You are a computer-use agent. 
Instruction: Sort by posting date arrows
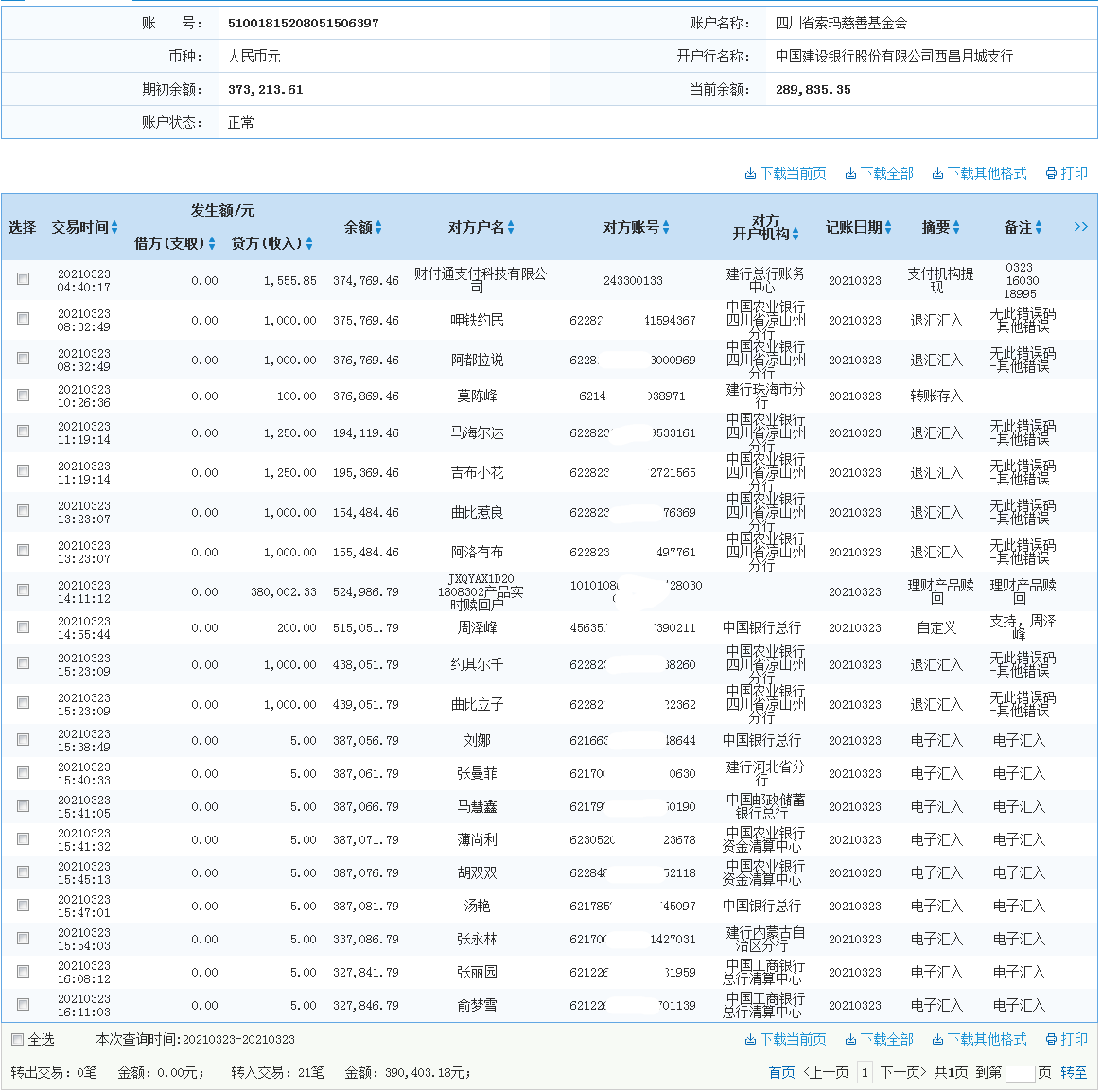888,228
